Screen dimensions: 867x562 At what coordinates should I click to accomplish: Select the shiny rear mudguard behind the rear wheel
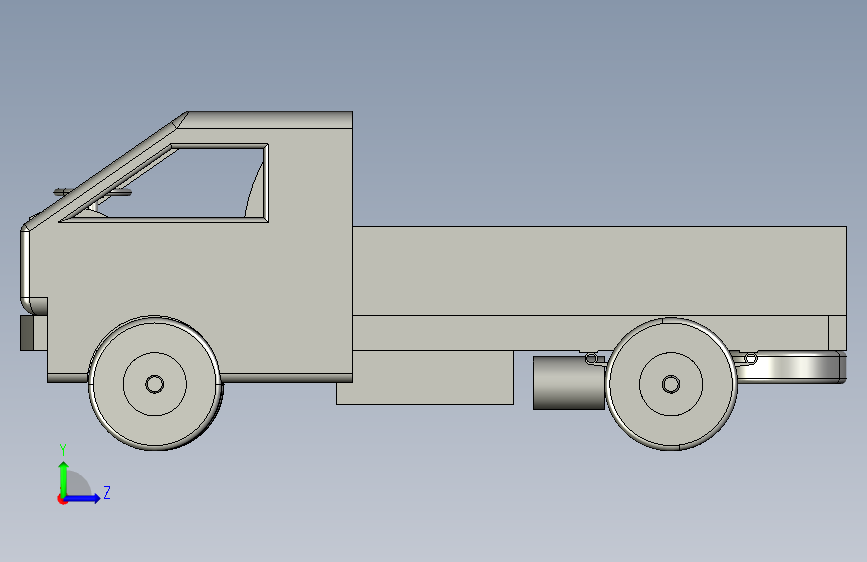(790, 367)
